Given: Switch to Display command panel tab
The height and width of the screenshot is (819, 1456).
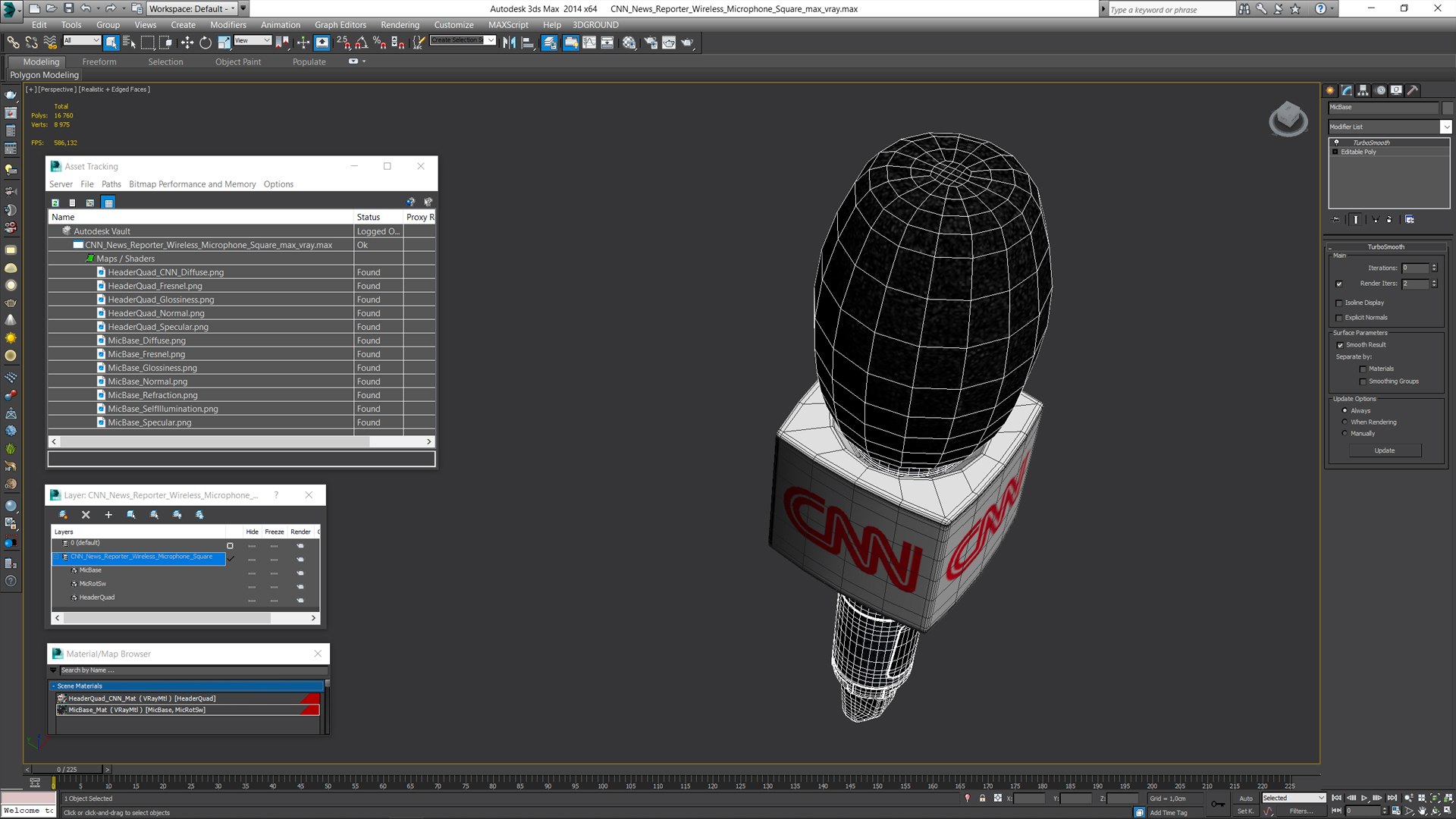Looking at the screenshot, I should [x=1396, y=90].
